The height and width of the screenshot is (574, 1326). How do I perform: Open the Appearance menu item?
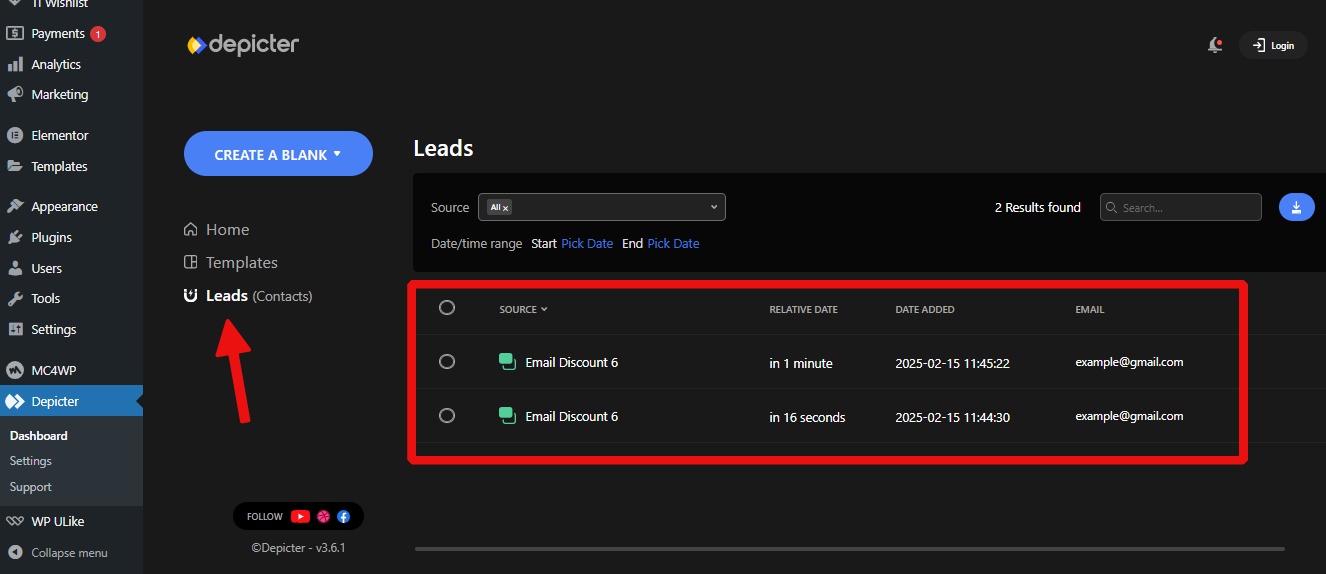tap(65, 206)
